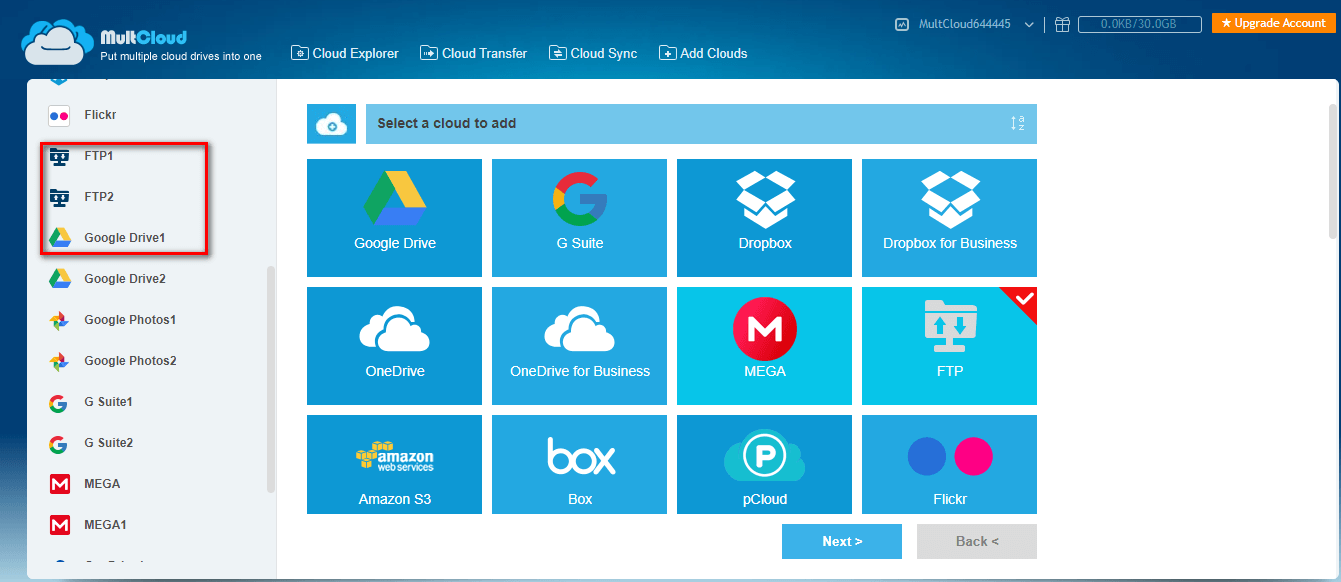Click the storage usage bar 0.0KB/30.0GB
This screenshot has width=1341, height=582.
(1139, 24)
